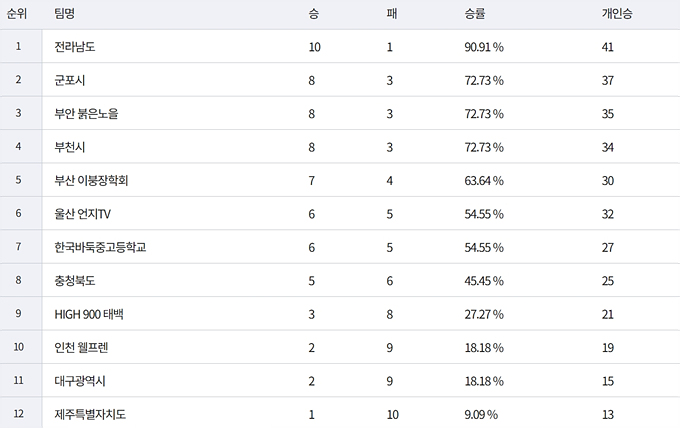
Task: Click the 패 column header
Action: click(390, 14)
